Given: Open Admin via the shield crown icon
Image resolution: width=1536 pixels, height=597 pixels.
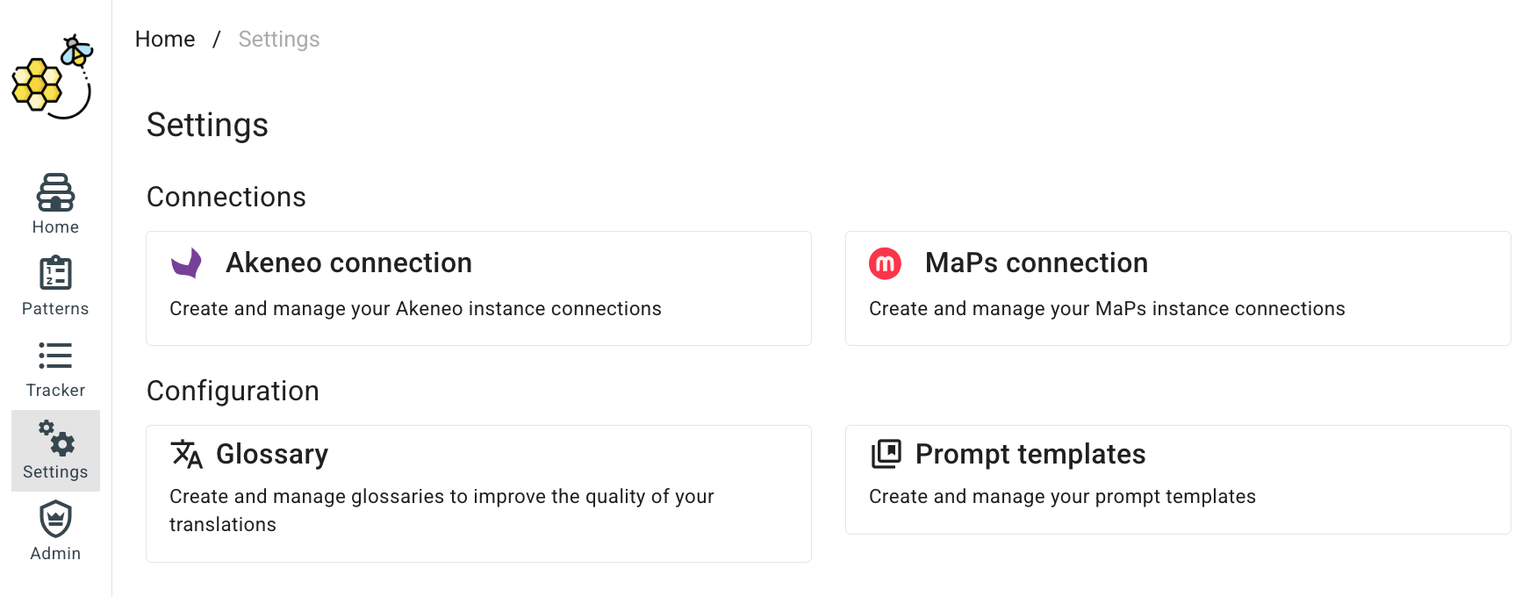Looking at the screenshot, I should coord(55,519).
